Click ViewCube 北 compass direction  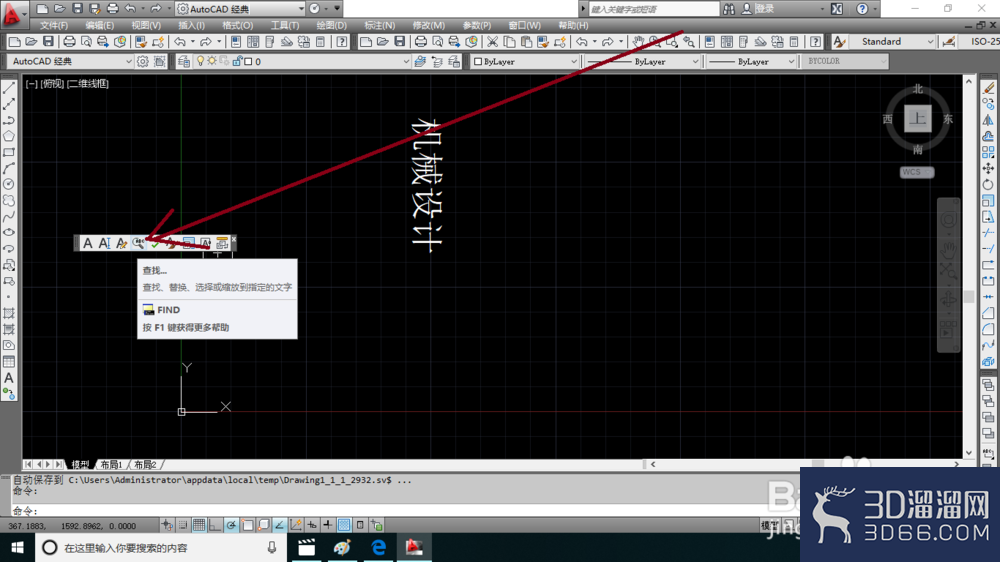coord(917,89)
